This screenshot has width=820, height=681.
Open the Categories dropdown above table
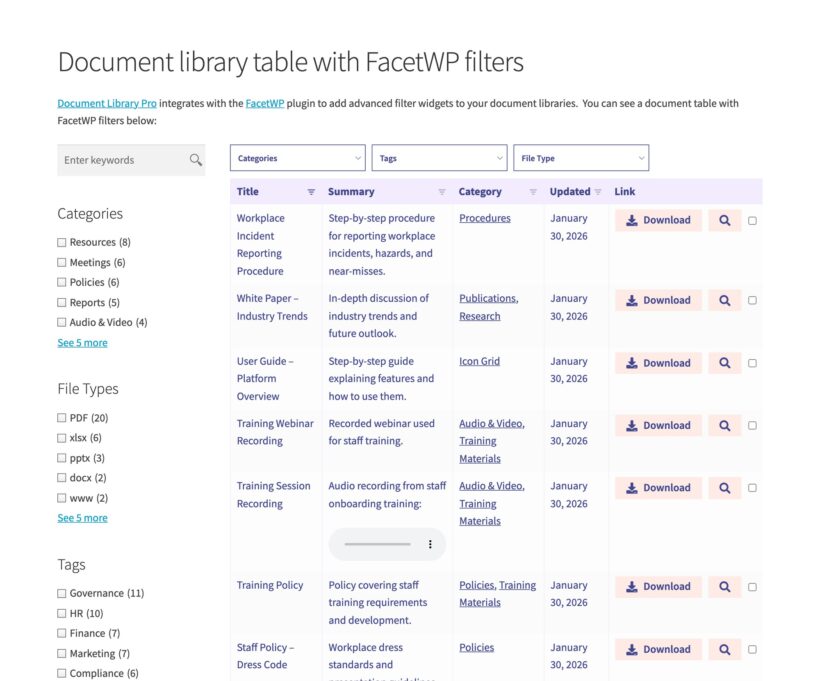point(298,158)
